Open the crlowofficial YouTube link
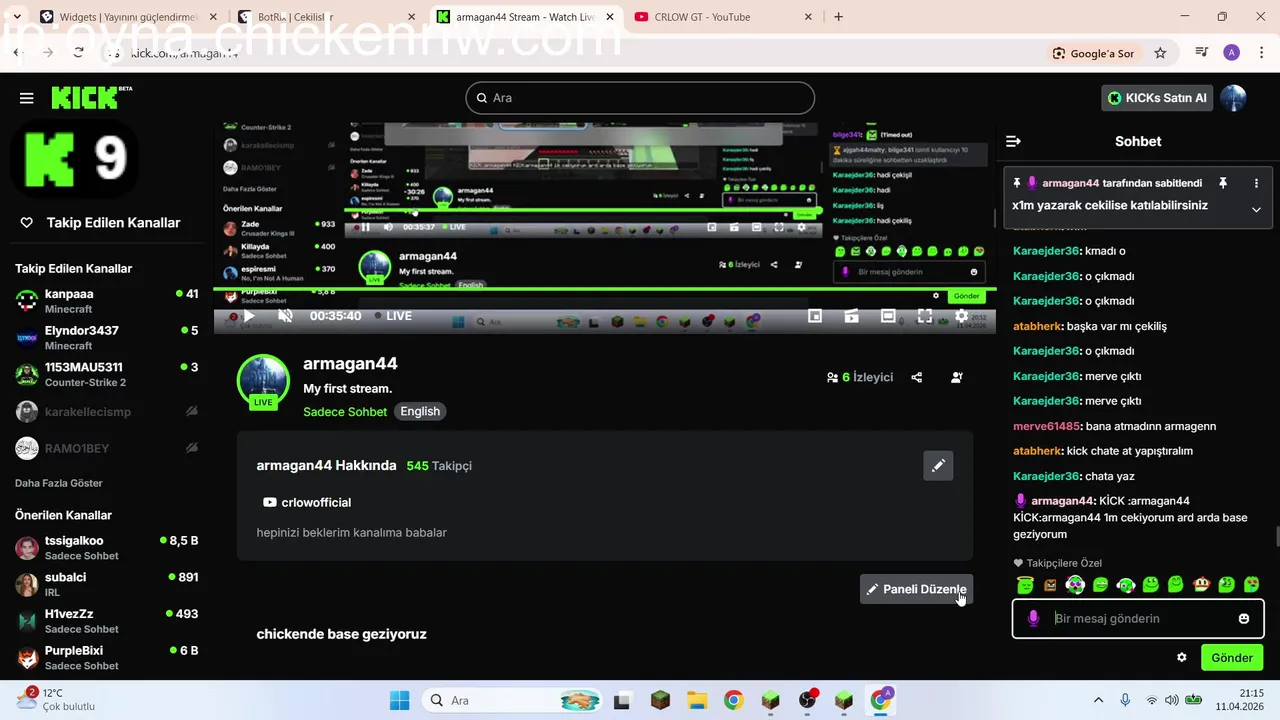 click(307, 502)
